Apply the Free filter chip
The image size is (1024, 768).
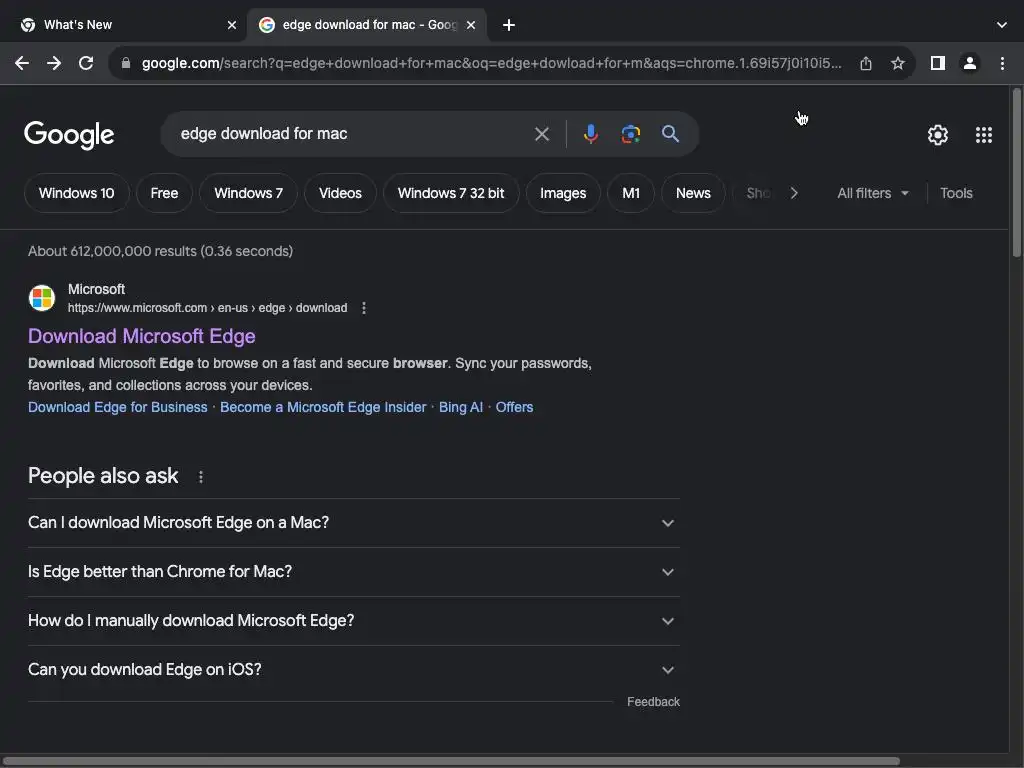click(x=164, y=193)
